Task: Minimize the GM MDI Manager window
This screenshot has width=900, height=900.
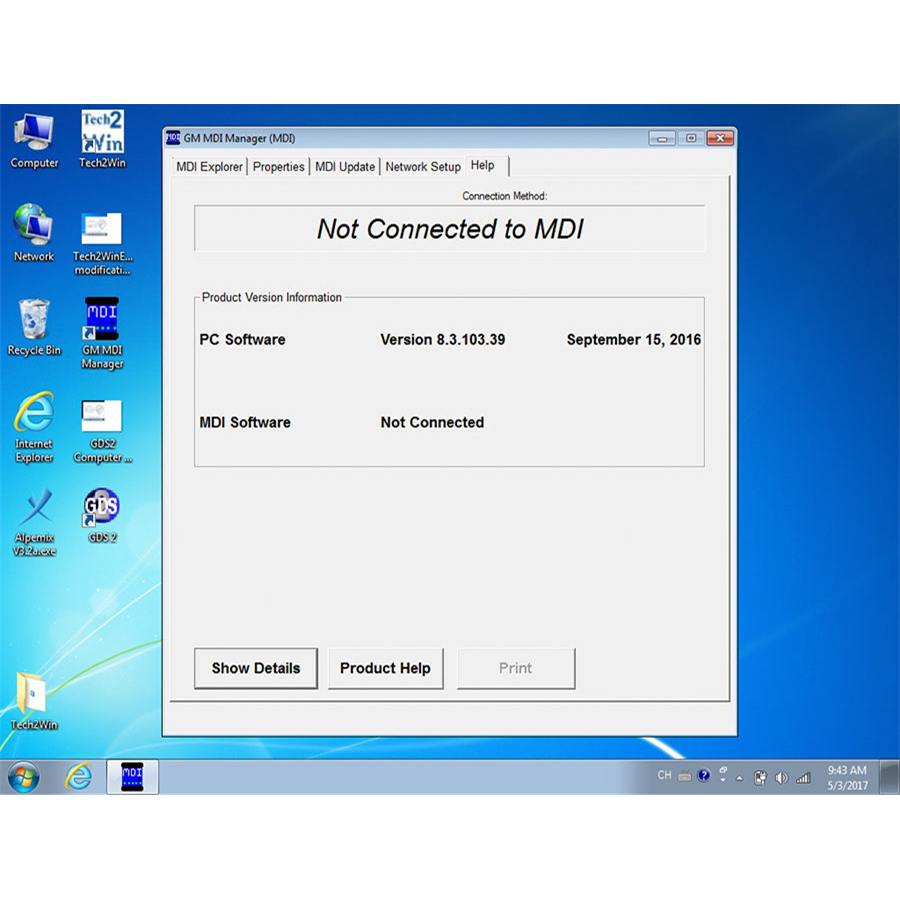Action: pyautogui.click(x=662, y=138)
